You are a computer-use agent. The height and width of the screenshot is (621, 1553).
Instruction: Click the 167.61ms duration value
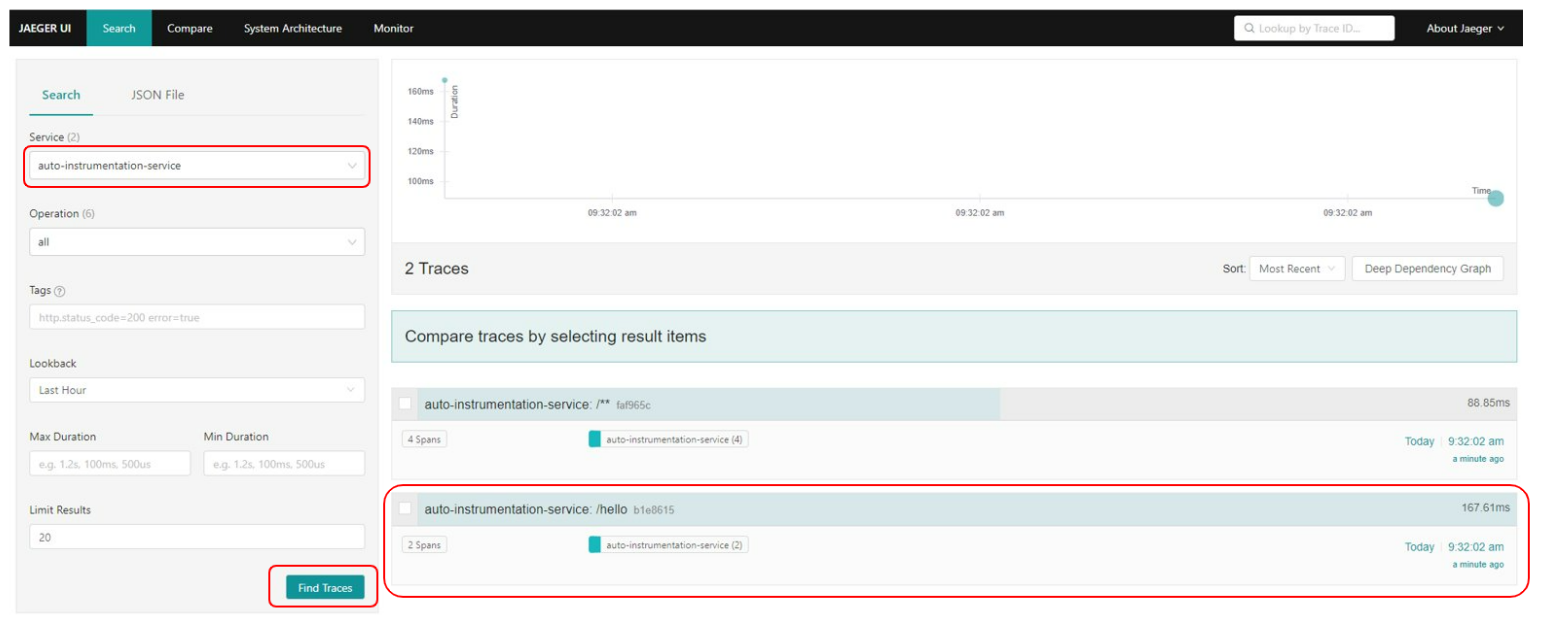point(1485,508)
